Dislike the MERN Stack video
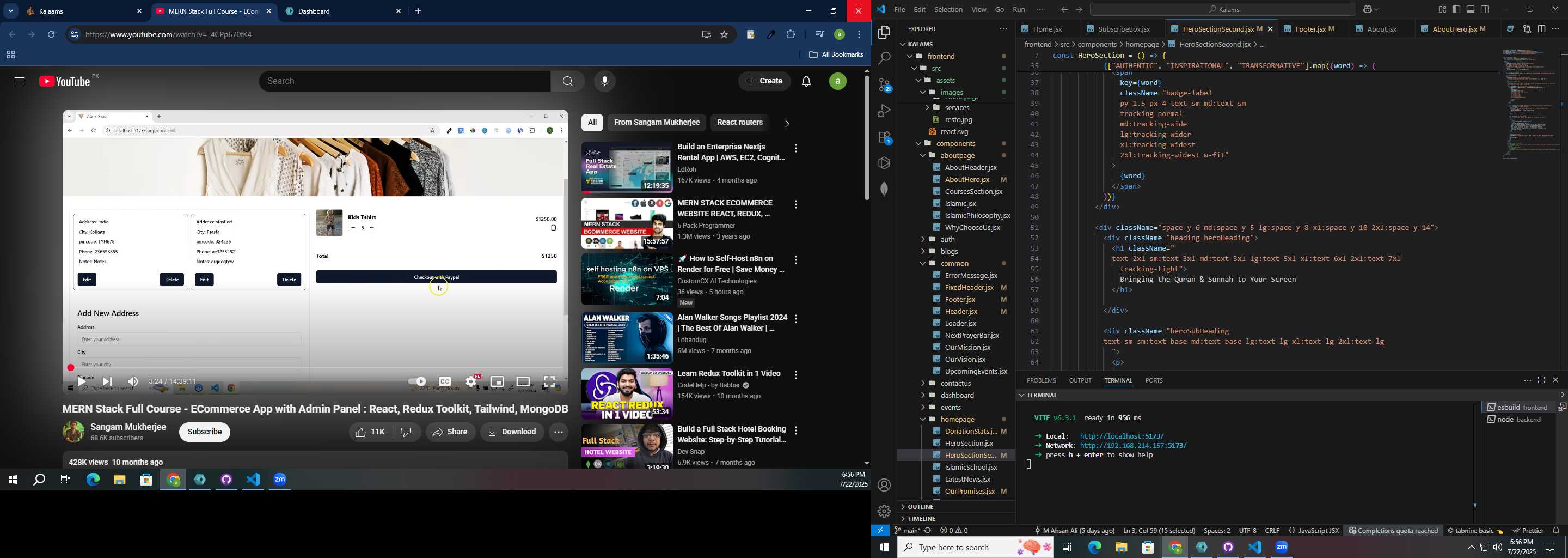Screen dimensions: 1568x558 coord(407,432)
